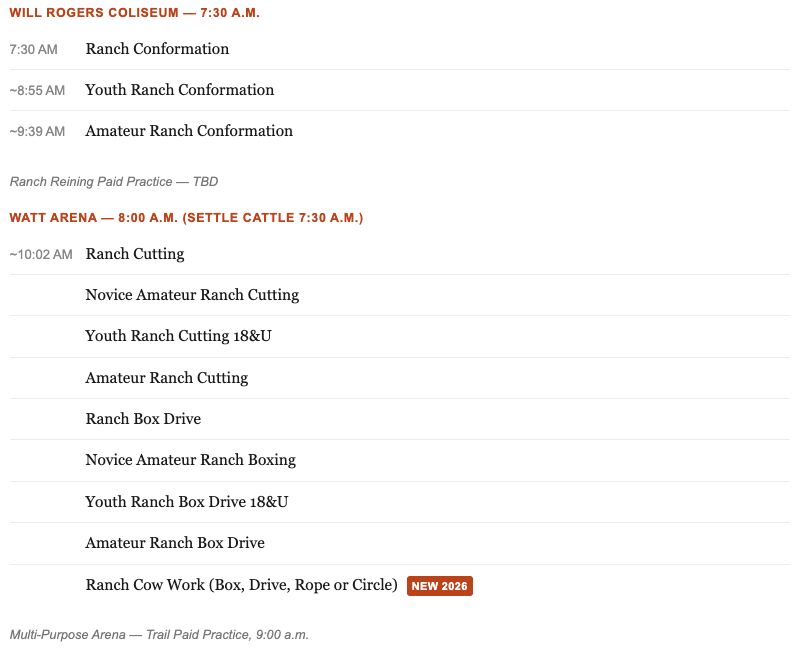Click the NEW 2026 badge
This screenshot has width=811, height=655.
coord(440,586)
